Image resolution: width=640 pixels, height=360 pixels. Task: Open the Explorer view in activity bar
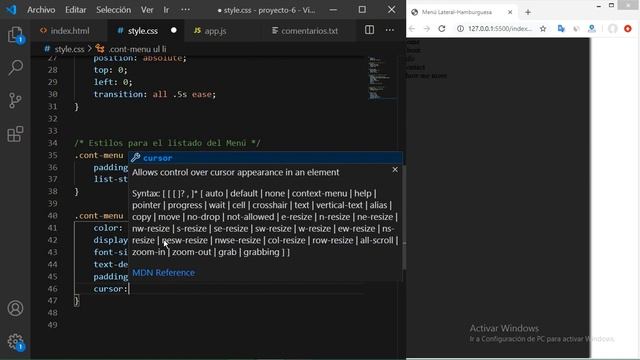pos(16,35)
